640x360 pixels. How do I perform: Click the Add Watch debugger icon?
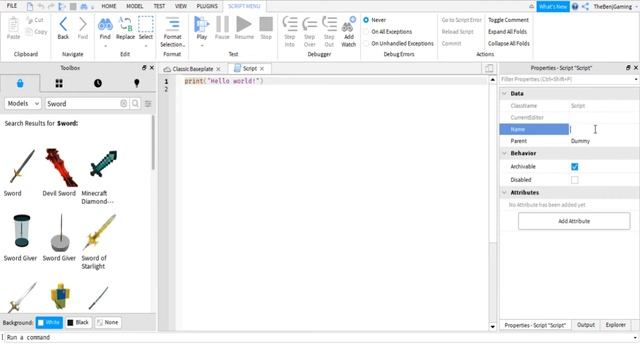point(349,24)
